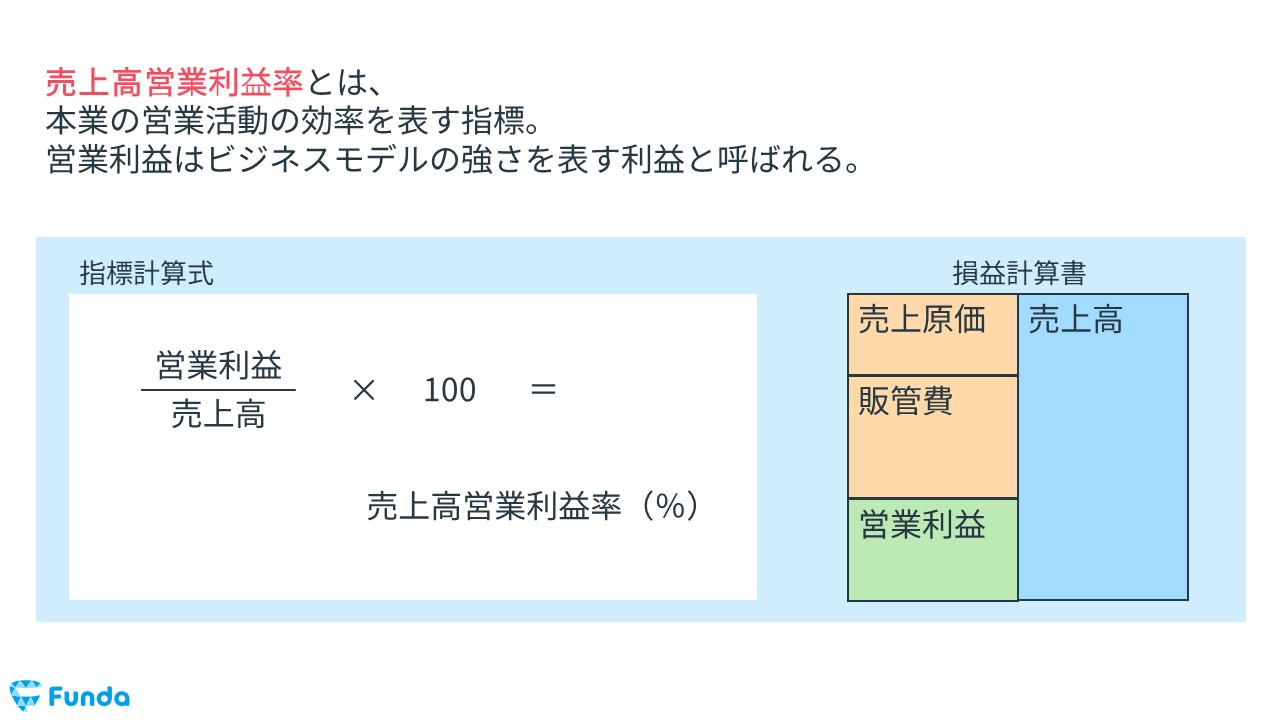Click the sentence starting 営業利益はビジネスモデル
This screenshot has width=1280, height=720.
pyautogui.click(x=454, y=161)
